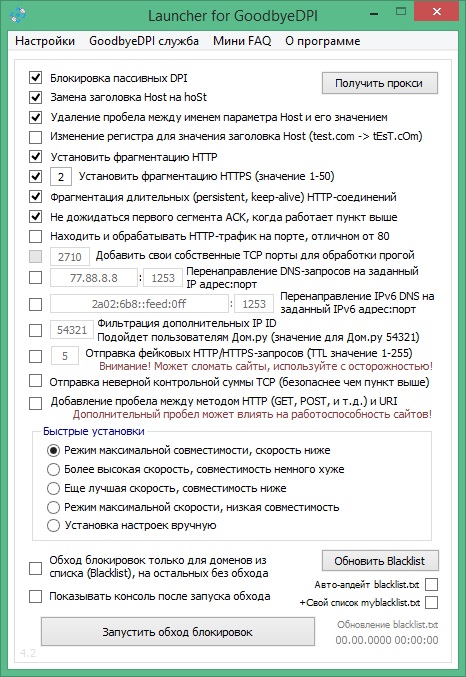The width and height of the screenshot is (466, 677).
Task: Enable Изменение регистра заголовка Host checkbox
Action: [x=35, y=137]
